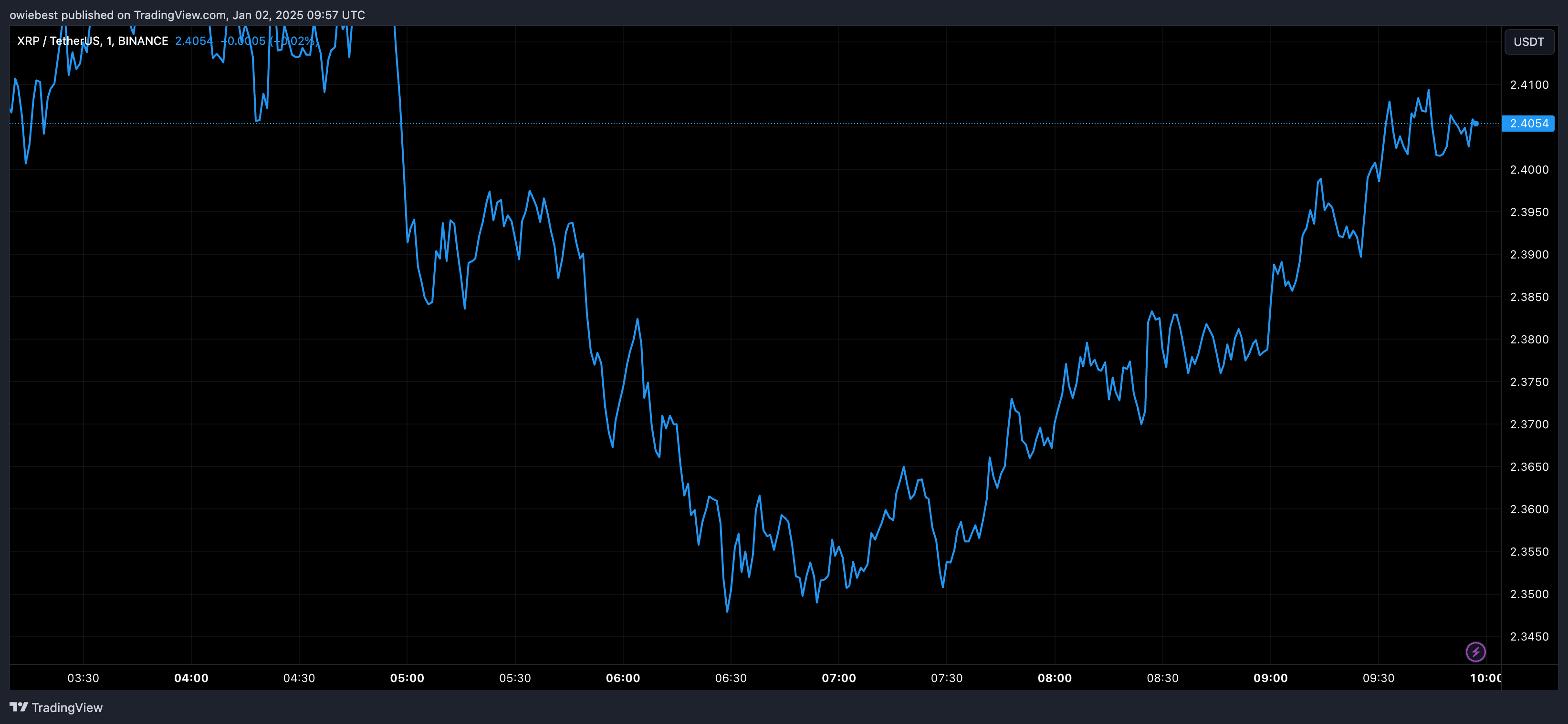
Task: Click the 05:30 time axis label
Action: pyautogui.click(x=515, y=678)
